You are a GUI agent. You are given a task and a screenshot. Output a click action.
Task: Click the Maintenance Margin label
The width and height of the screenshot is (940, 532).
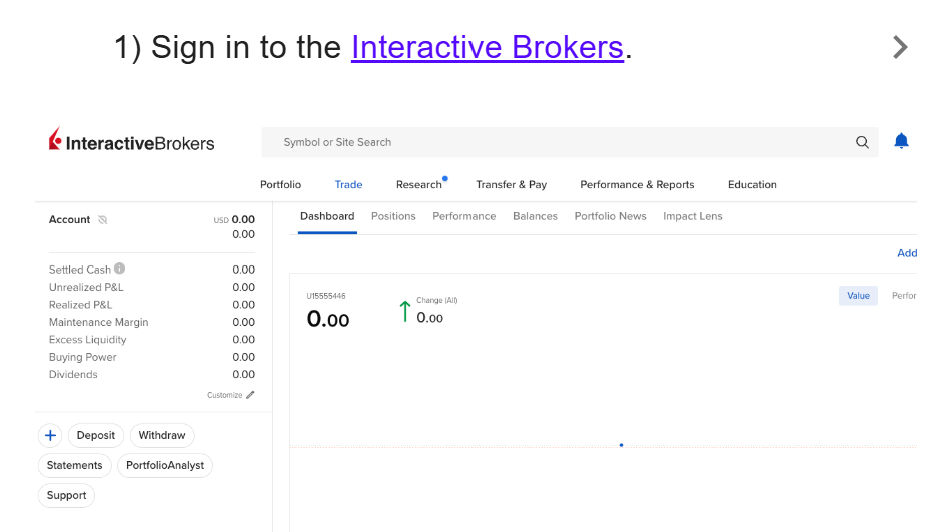point(98,322)
